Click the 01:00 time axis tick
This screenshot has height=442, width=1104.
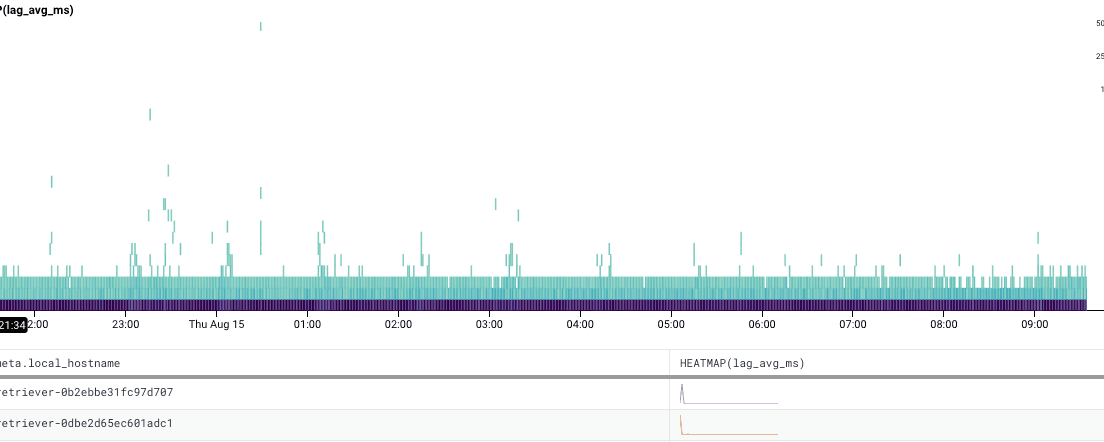[x=307, y=325]
